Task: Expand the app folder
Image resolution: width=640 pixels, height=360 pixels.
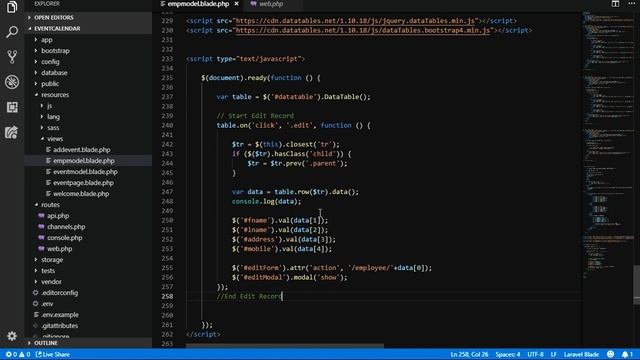Action: [x=47, y=40]
